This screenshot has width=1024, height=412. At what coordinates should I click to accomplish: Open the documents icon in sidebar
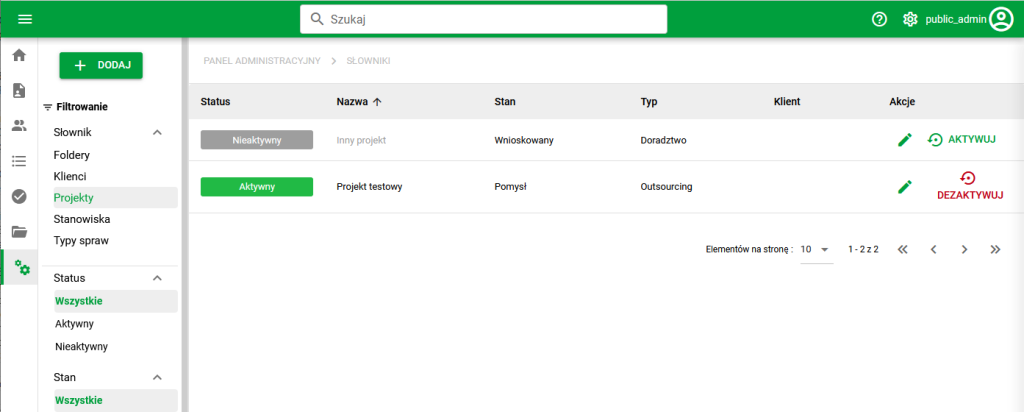(19, 91)
